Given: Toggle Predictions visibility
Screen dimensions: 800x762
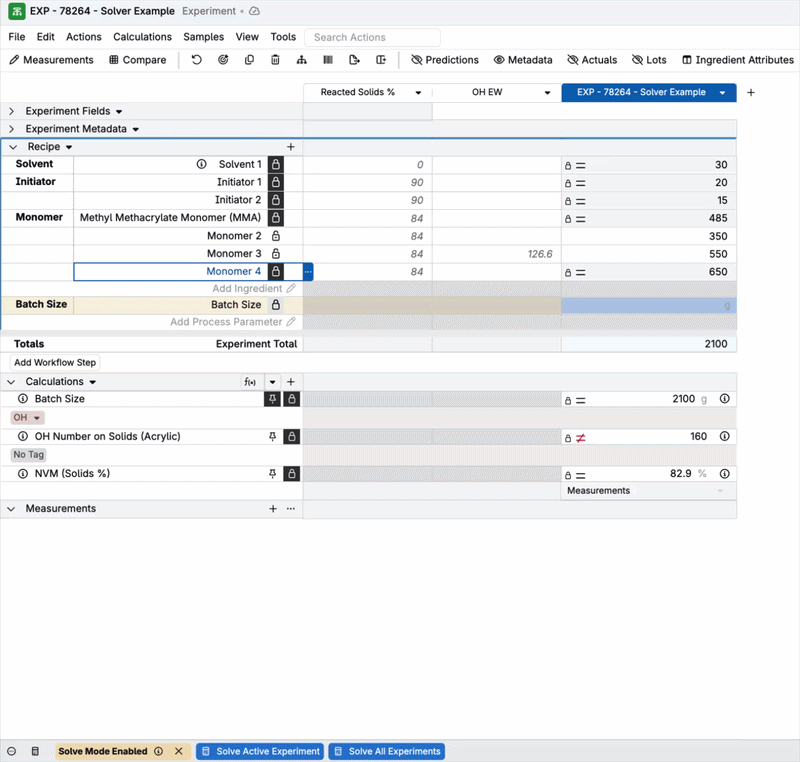Looking at the screenshot, I should pyautogui.click(x=445, y=60).
